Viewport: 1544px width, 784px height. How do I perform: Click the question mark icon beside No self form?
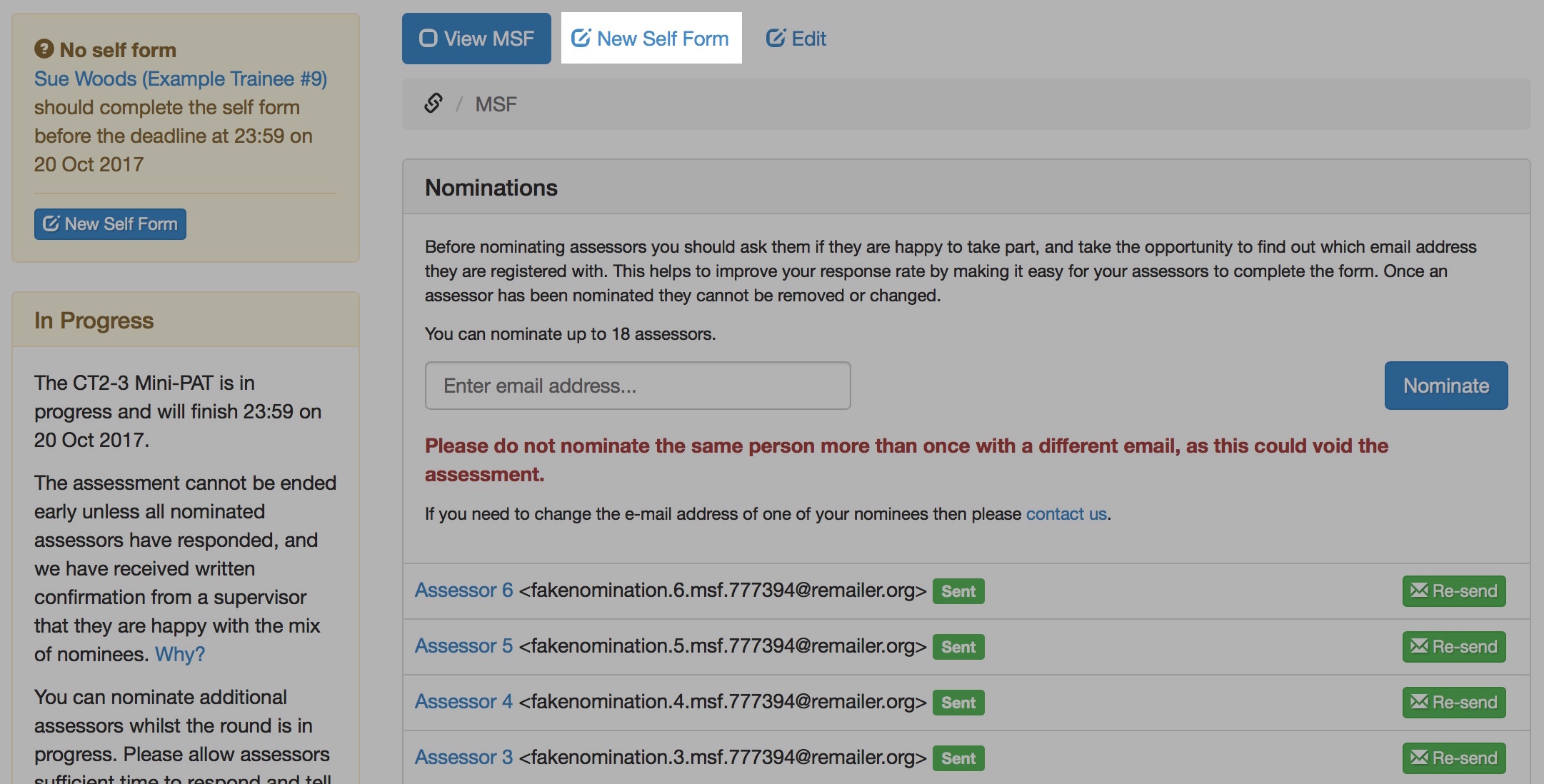[44, 49]
